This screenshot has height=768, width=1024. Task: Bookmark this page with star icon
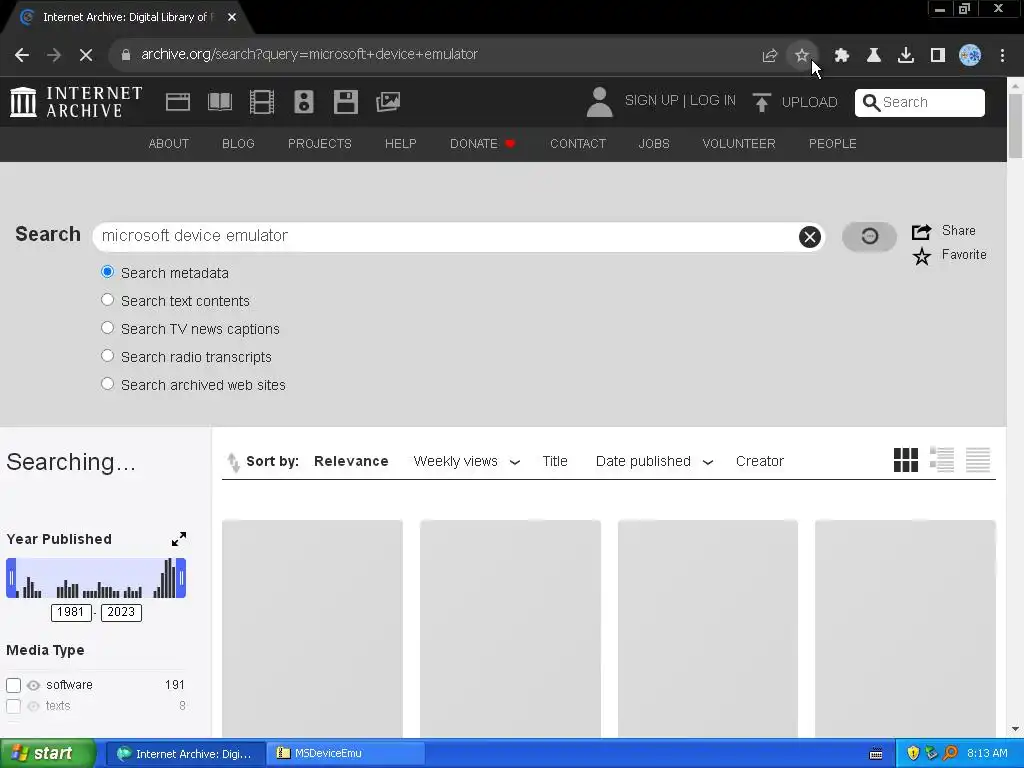[802, 55]
